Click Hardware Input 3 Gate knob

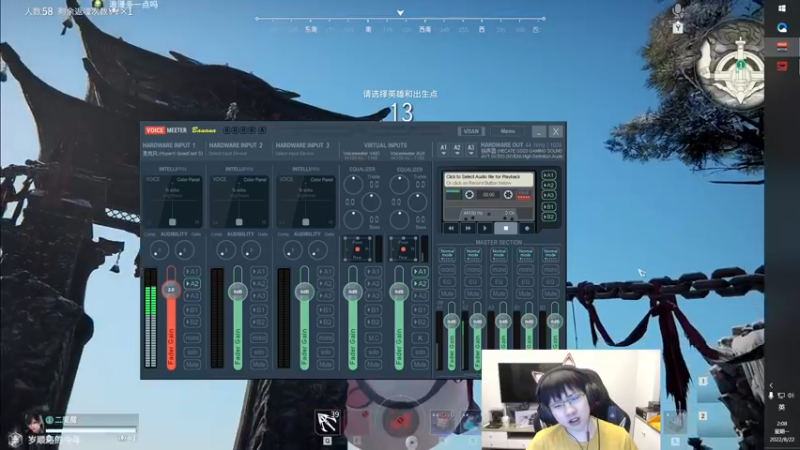(x=317, y=250)
